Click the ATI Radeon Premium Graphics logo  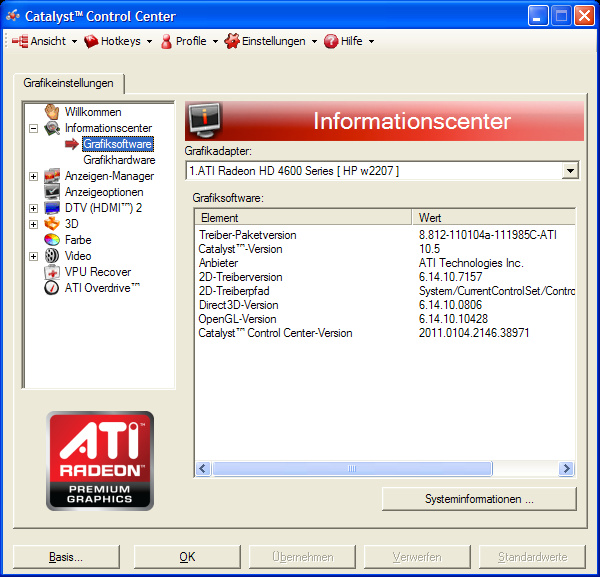click(100, 461)
